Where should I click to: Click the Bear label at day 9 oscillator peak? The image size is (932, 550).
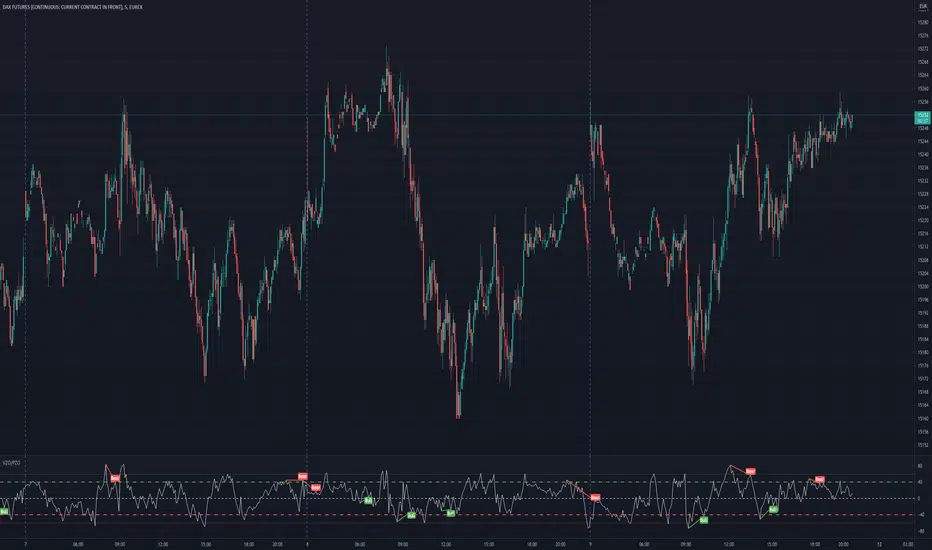[751, 471]
